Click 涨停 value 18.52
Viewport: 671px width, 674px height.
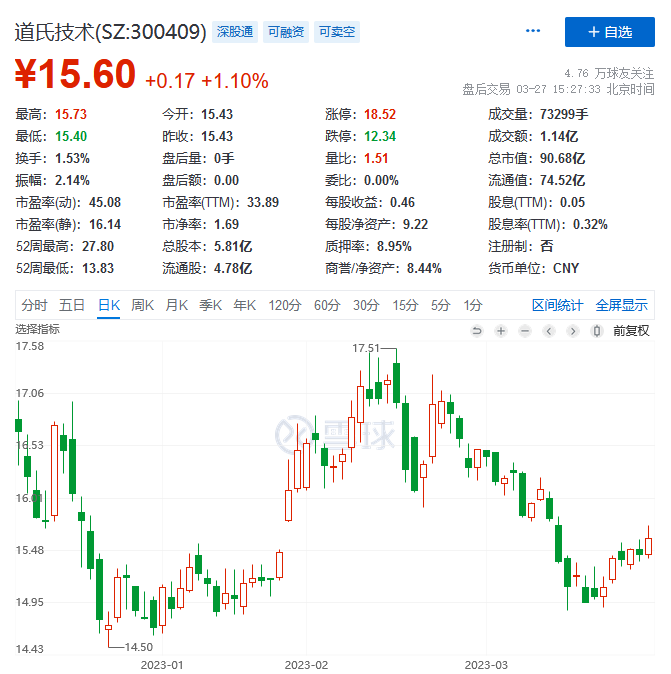380,114
